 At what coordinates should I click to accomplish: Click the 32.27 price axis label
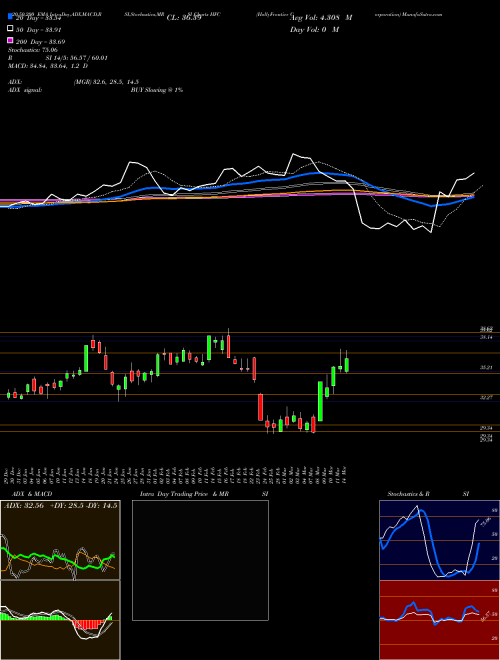(487, 397)
